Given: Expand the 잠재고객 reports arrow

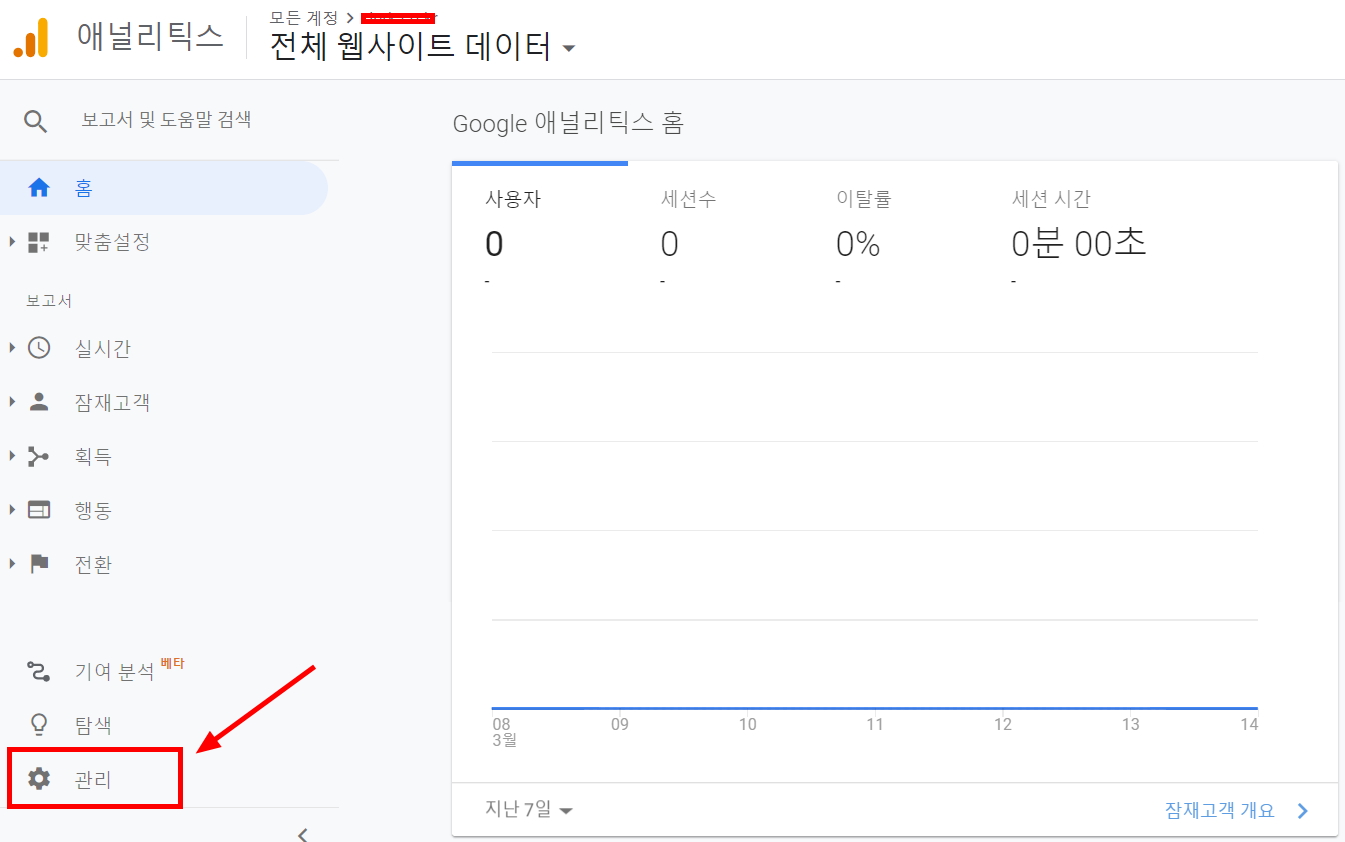Looking at the screenshot, I should (x=12, y=402).
